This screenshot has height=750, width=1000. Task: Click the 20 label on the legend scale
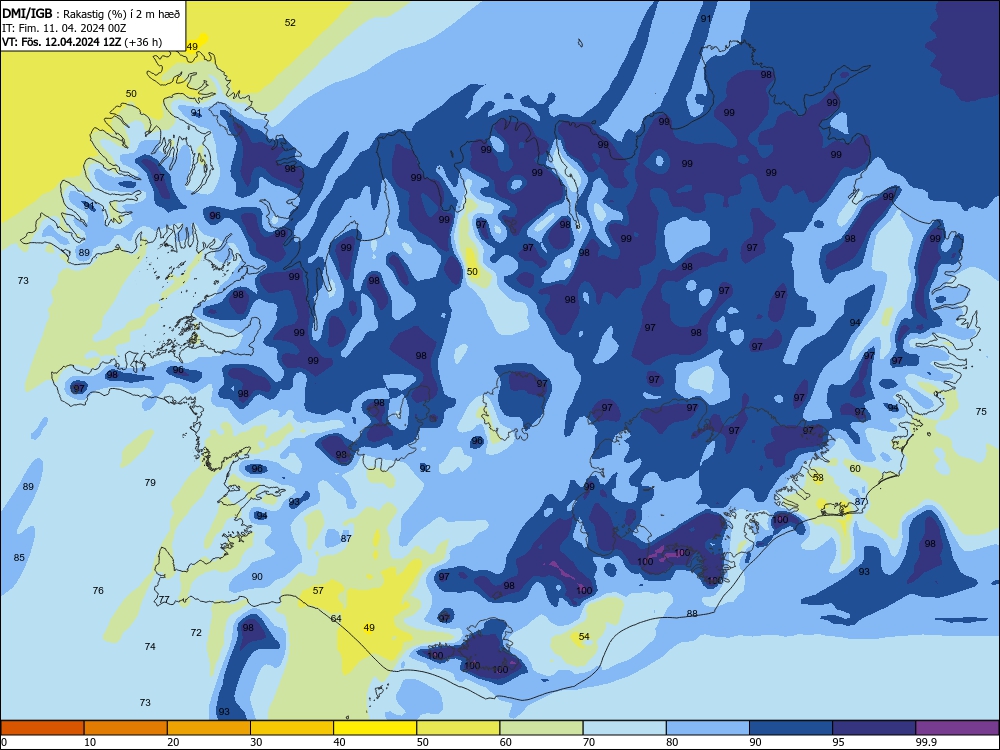tap(173, 742)
